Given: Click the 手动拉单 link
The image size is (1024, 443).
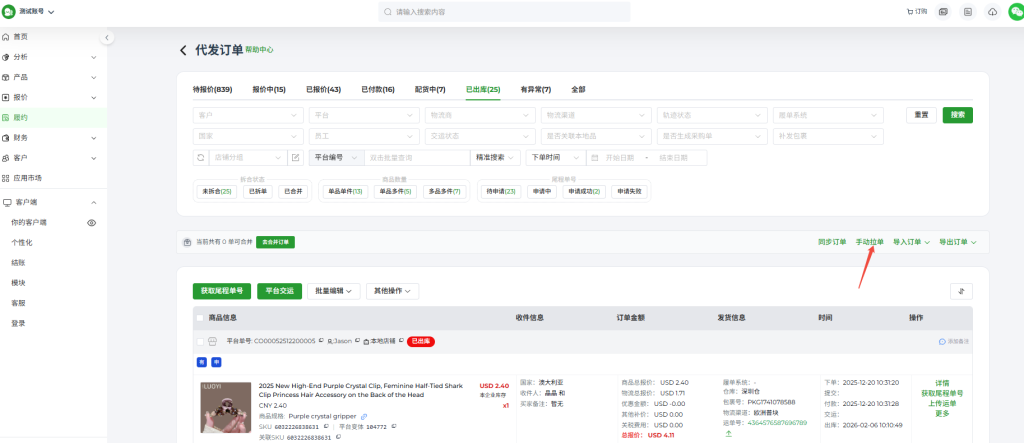Looking at the screenshot, I should pyautogui.click(x=869, y=242).
